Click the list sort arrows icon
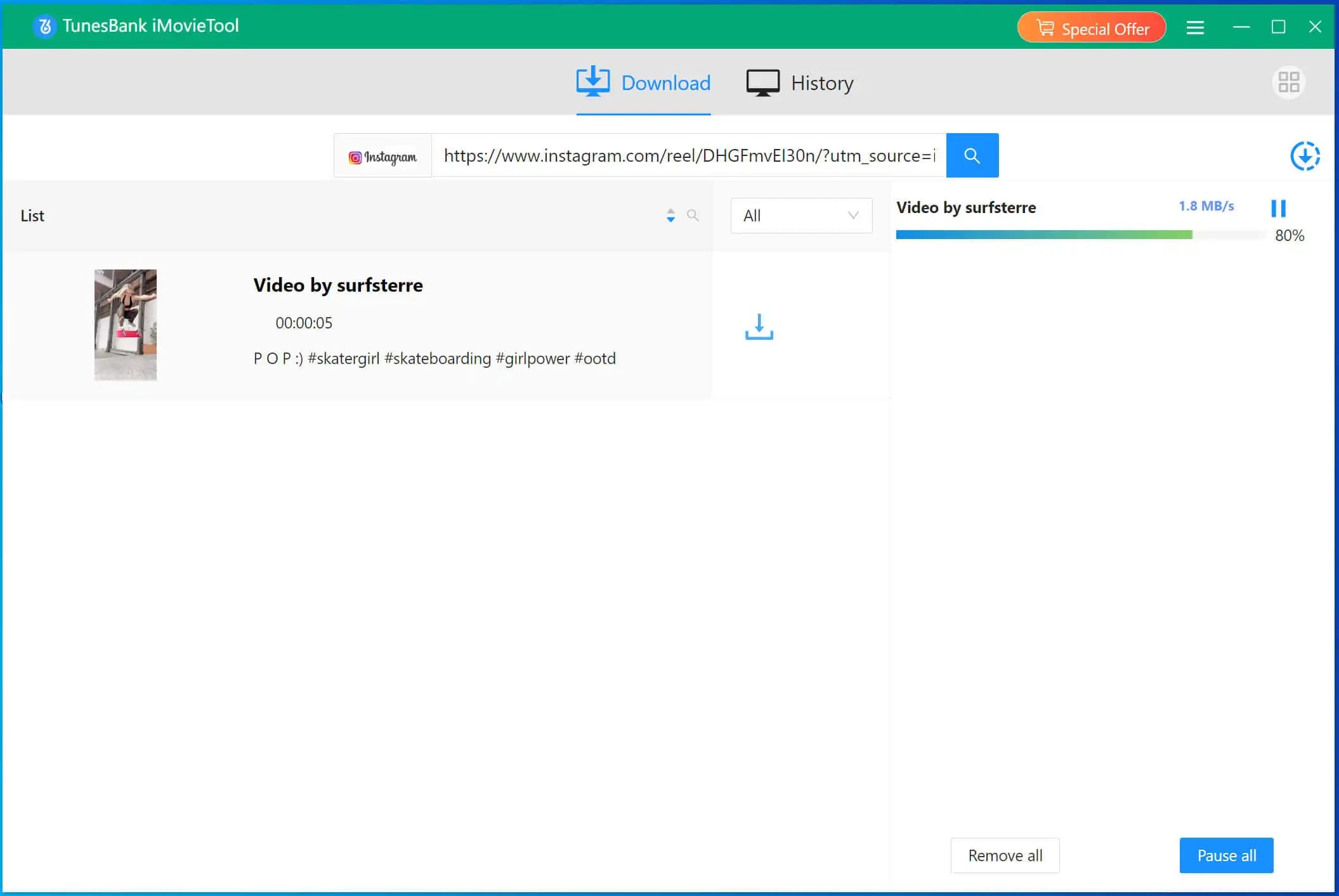 point(670,216)
